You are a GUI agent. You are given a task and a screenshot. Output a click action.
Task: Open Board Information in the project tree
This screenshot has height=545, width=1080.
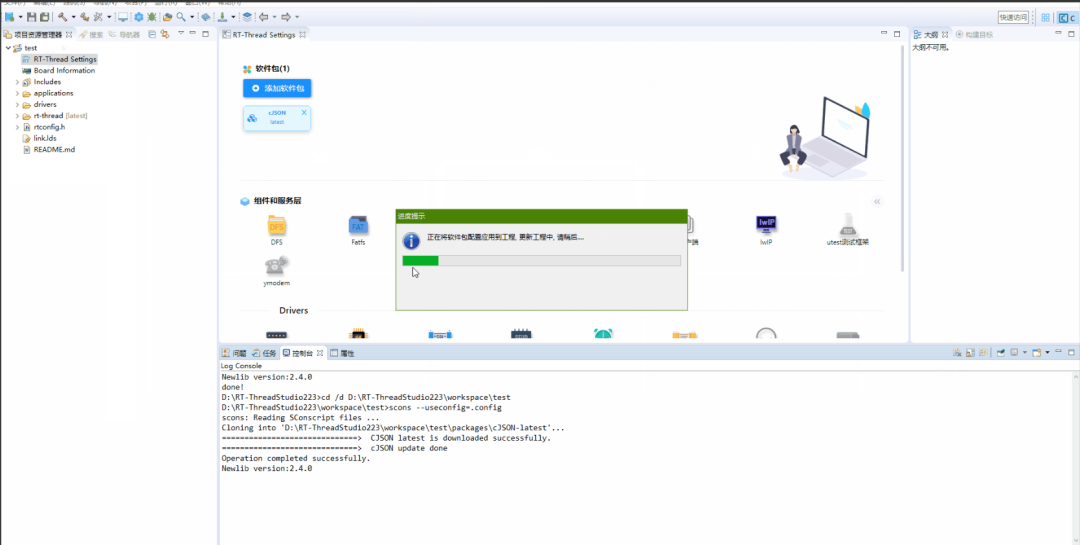pyautogui.click(x=64, y=71)
